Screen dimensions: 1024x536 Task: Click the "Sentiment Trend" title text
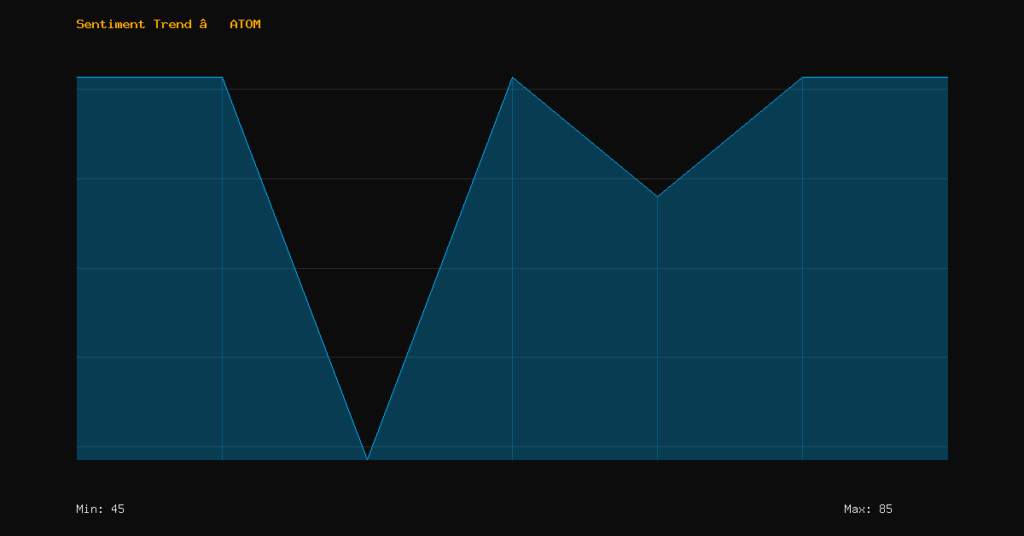[134, 24]
